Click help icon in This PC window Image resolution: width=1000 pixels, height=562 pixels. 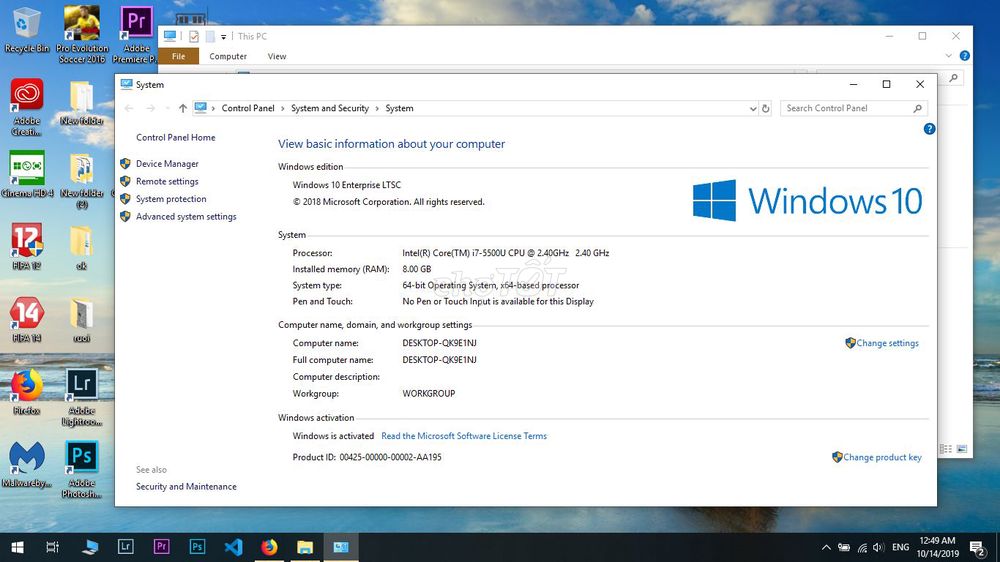pos(964,56)
